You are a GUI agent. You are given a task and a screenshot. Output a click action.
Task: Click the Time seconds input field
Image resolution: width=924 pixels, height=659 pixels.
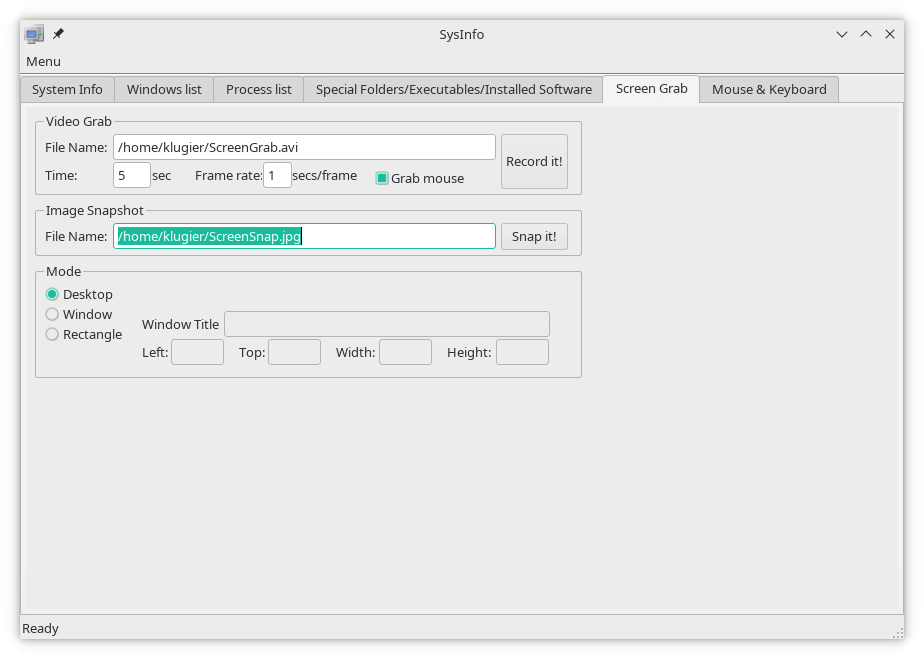131,176
